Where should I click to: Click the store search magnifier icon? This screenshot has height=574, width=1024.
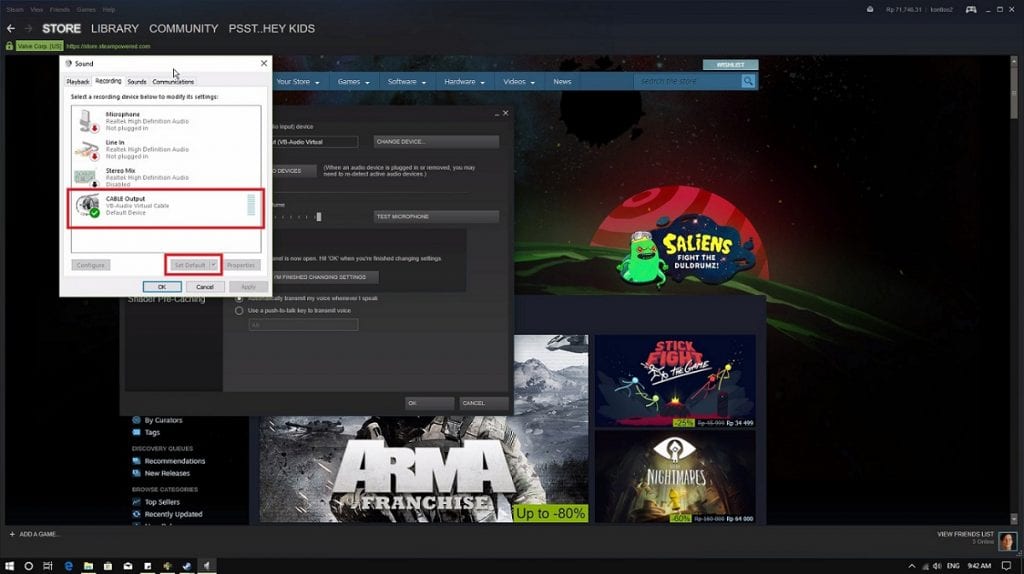748,81
